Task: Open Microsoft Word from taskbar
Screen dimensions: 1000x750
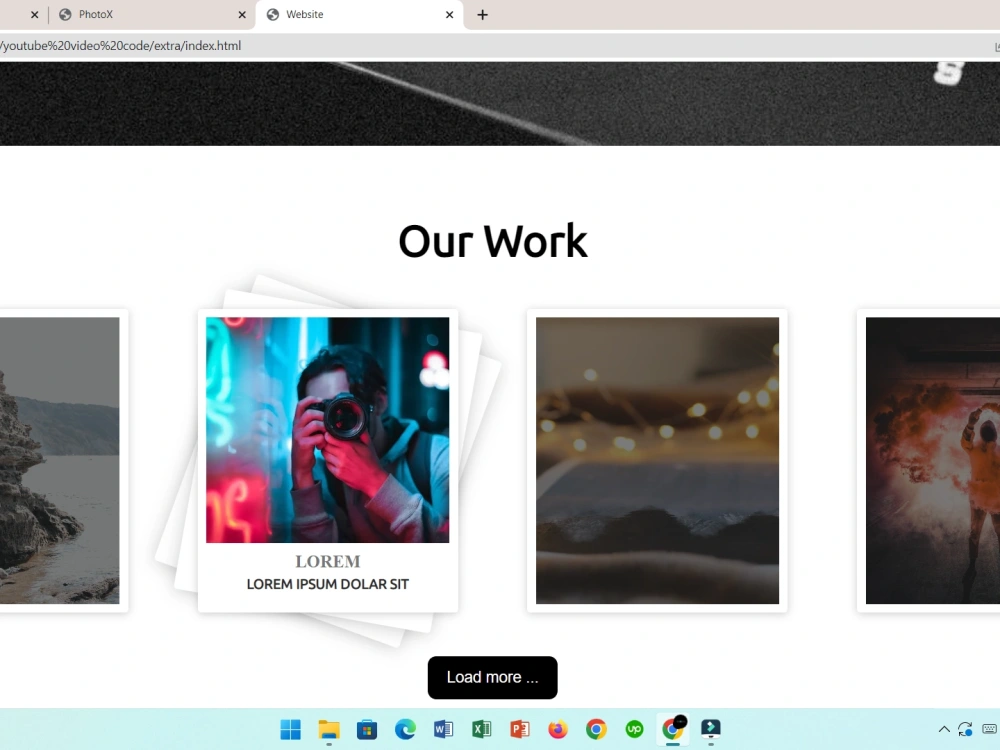Action: [x=443, y=729]
